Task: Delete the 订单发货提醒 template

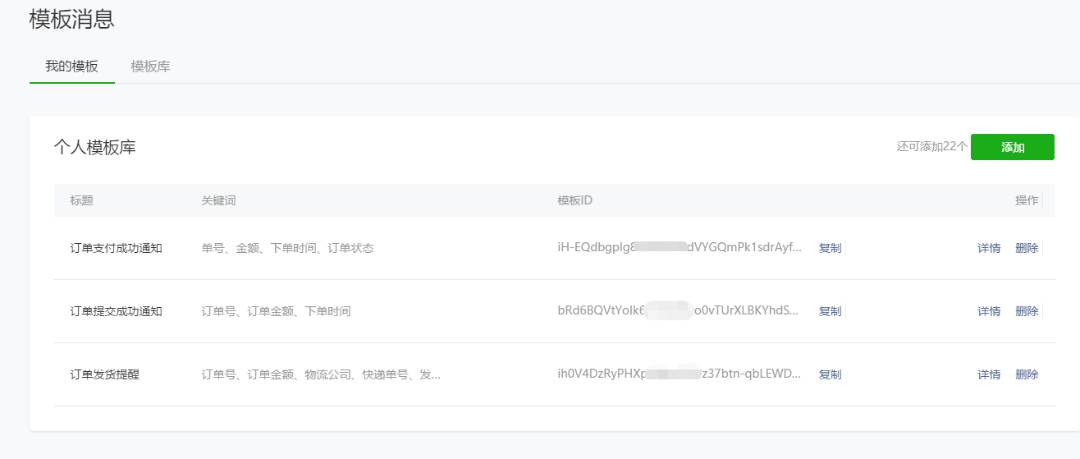Action: (1026, 375)
